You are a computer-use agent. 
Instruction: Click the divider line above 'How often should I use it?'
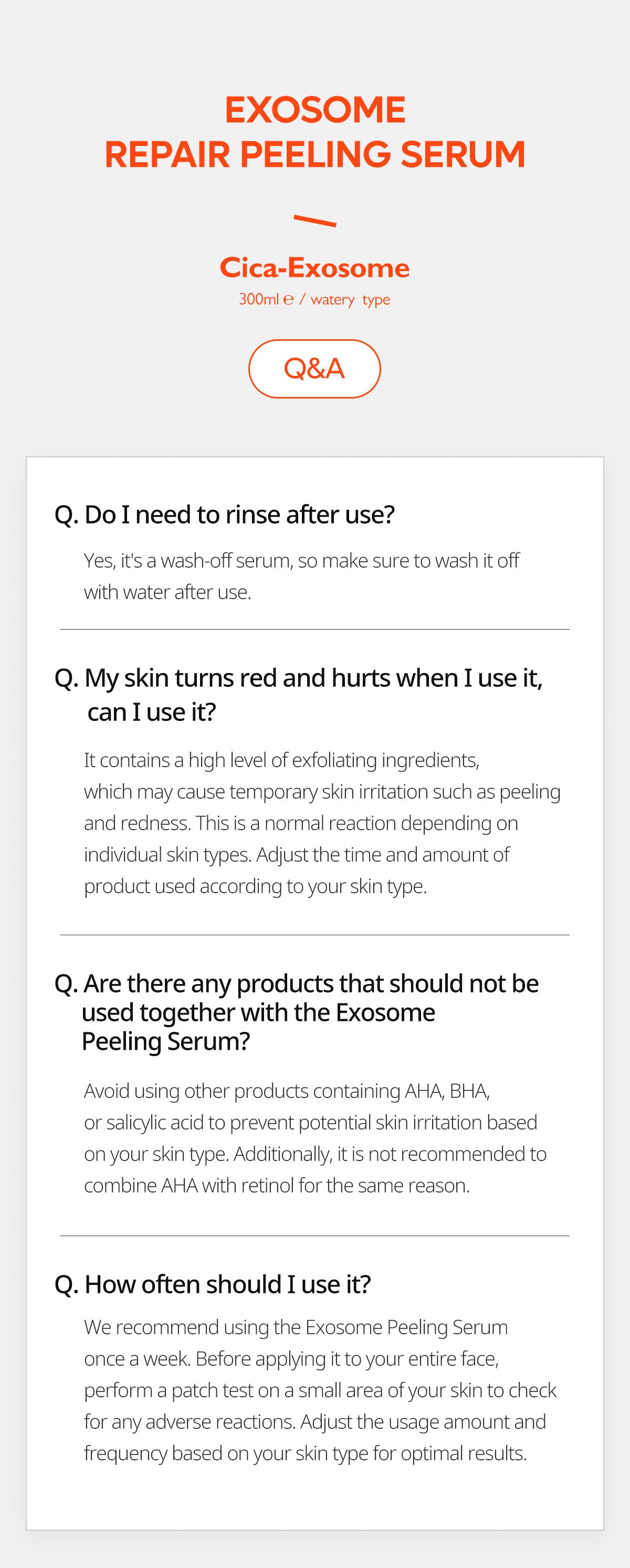pyautogui.click(x=314, y=1236)
